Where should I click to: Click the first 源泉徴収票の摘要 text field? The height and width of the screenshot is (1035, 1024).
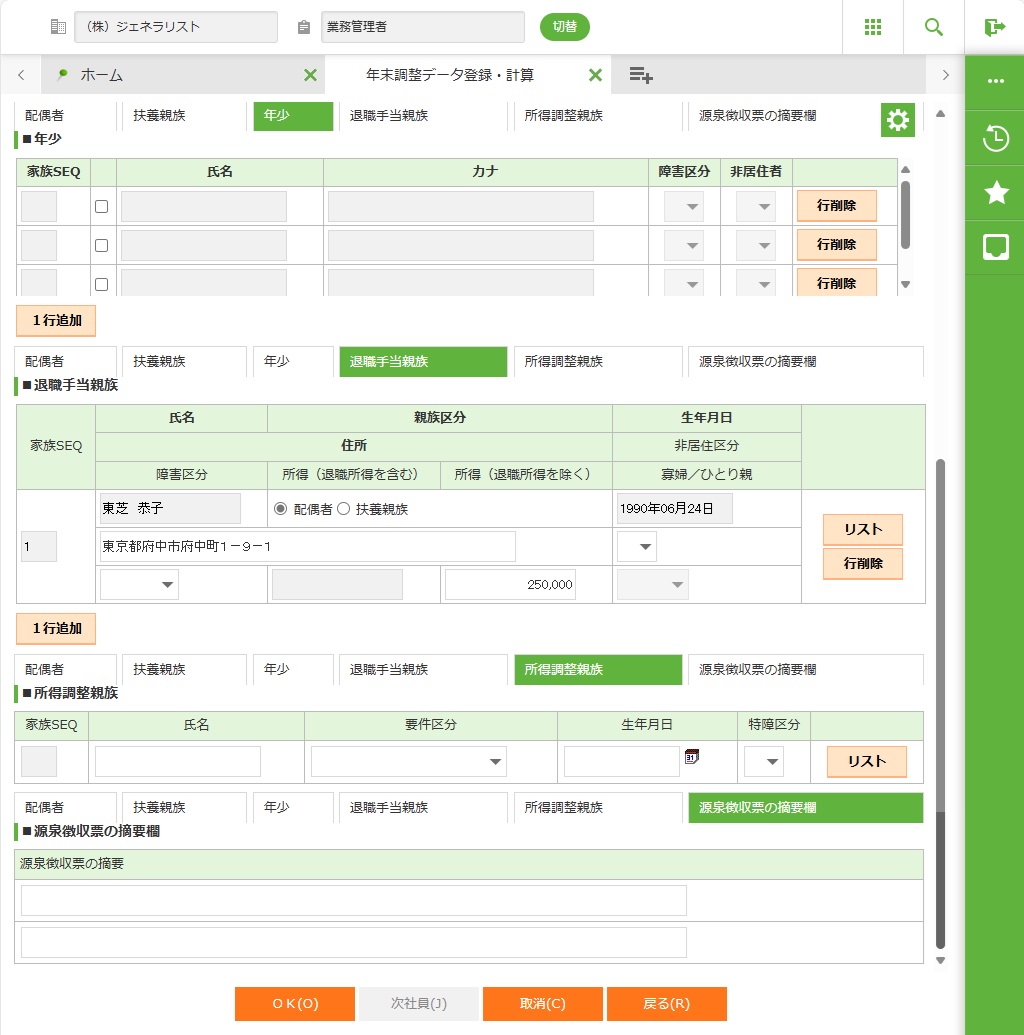coord(354,900)
